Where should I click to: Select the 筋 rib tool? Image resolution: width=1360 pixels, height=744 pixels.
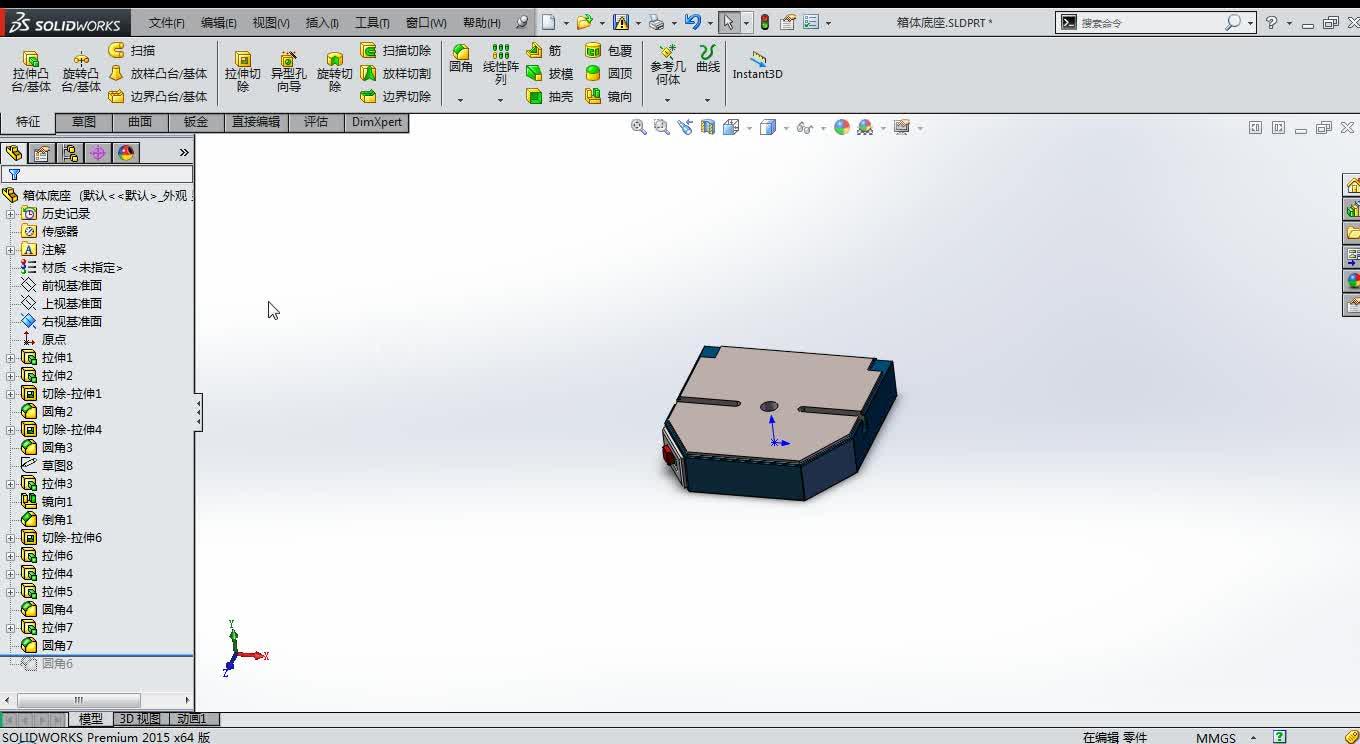545,50
